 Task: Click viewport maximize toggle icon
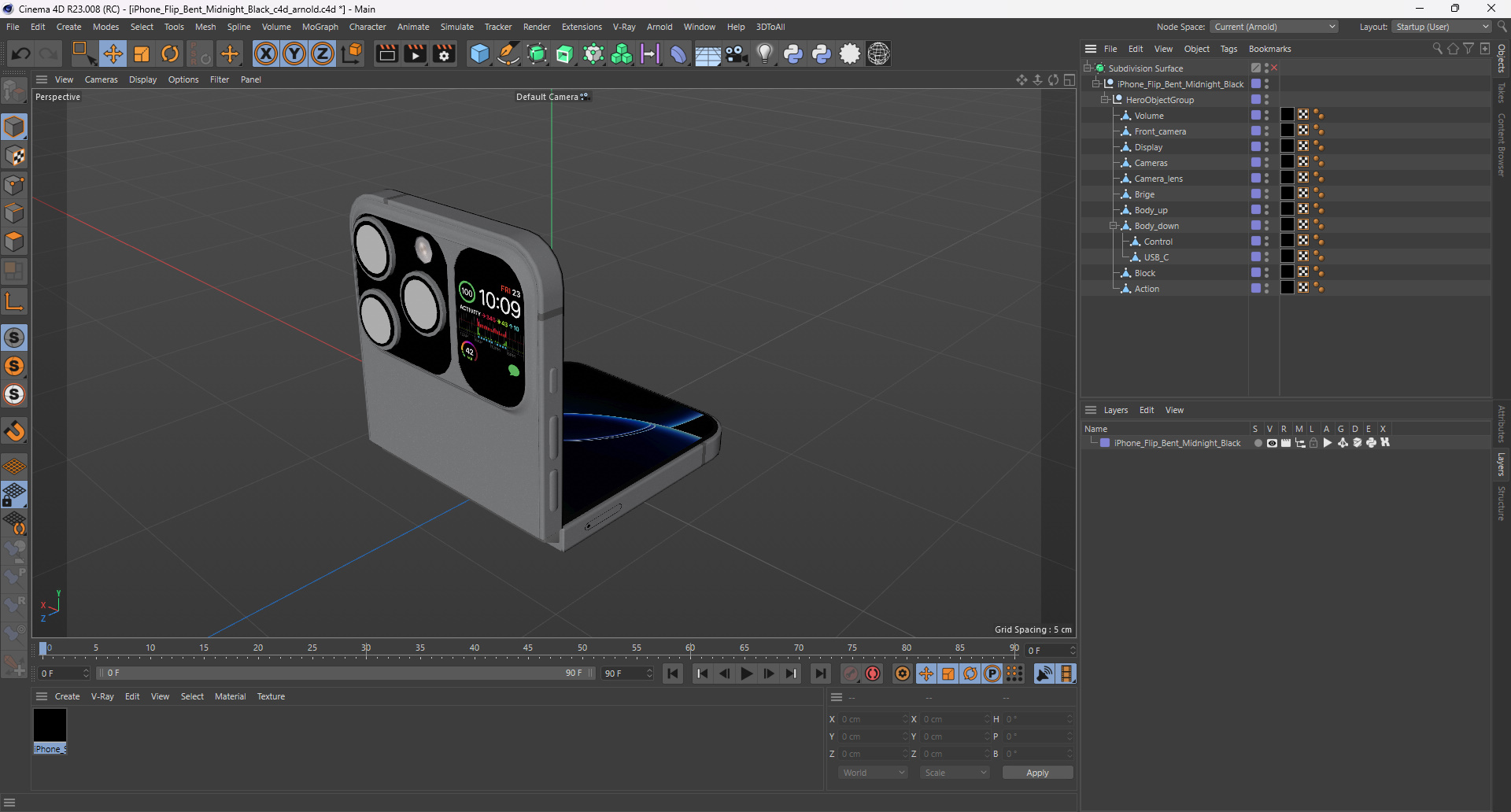1069,79
